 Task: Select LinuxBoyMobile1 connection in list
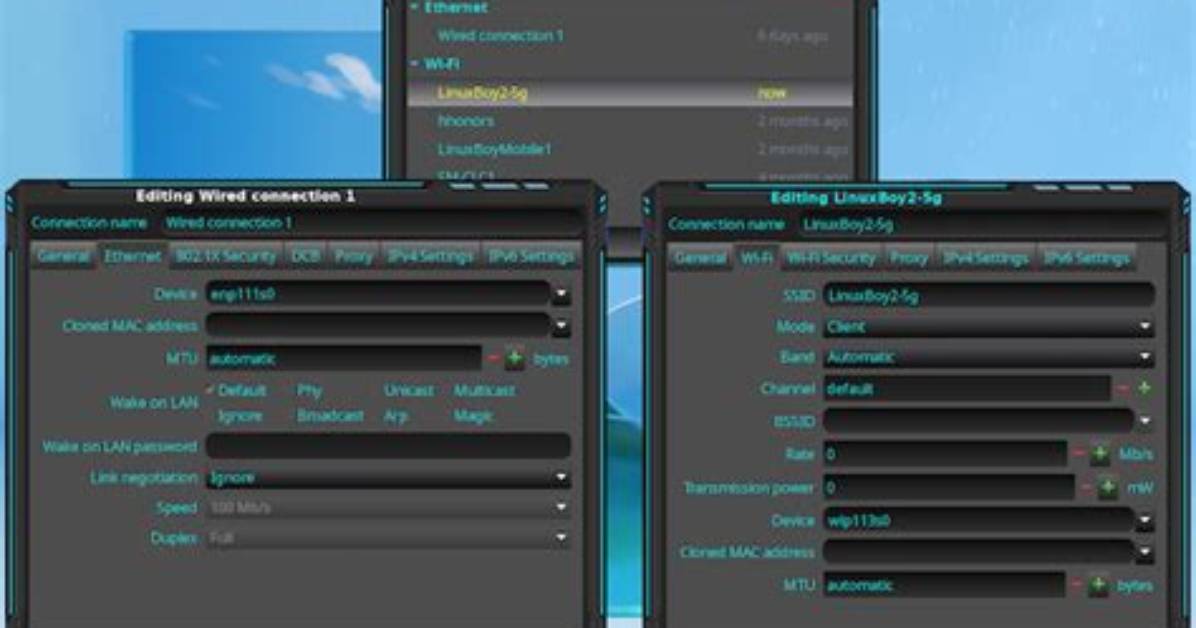click(630, 149)
